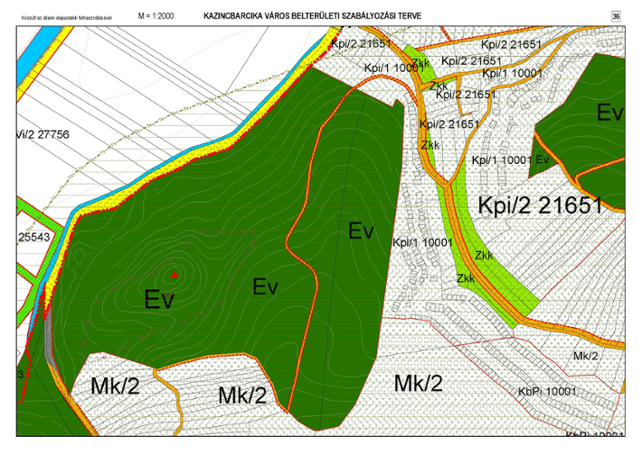Select the leftmost Mk/2 label at bottom
This screenshot has height=454, width=642.
[x=115, y=385]
